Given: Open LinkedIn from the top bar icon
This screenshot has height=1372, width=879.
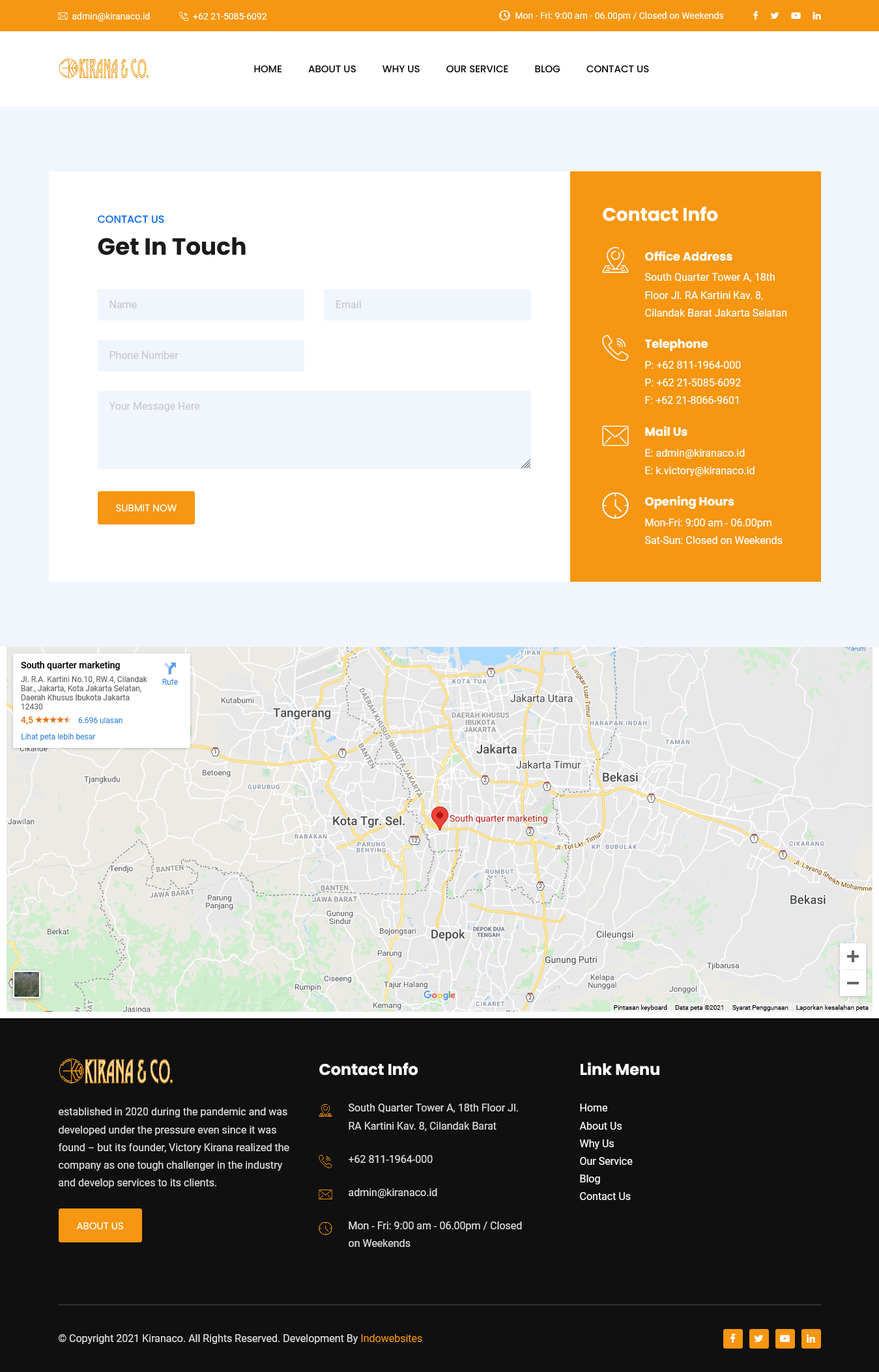Looking at the screenshot, I should coord(816,16).
